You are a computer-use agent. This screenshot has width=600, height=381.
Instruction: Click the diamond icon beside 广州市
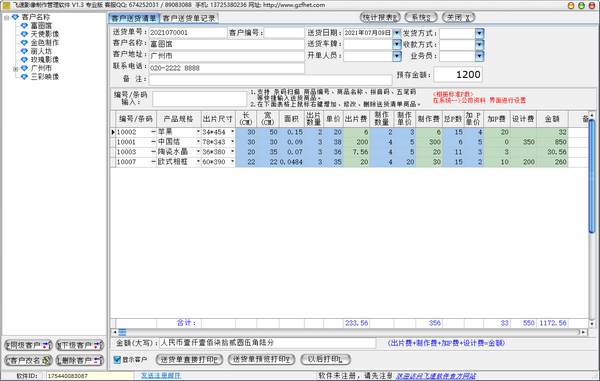click(x=24, y=68)
